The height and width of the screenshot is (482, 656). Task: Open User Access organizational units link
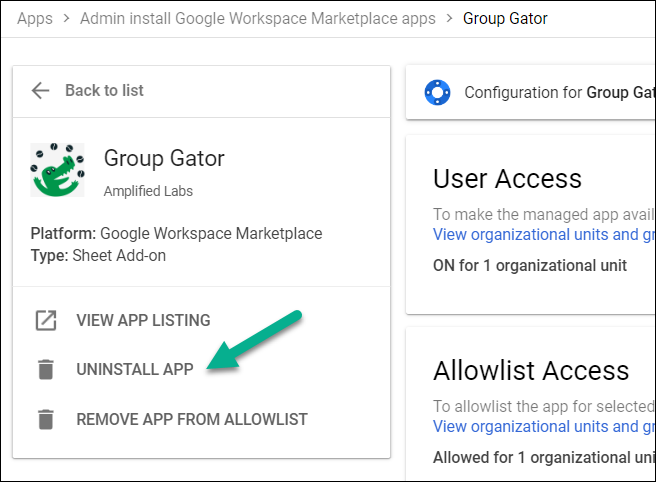coord(544,235)
